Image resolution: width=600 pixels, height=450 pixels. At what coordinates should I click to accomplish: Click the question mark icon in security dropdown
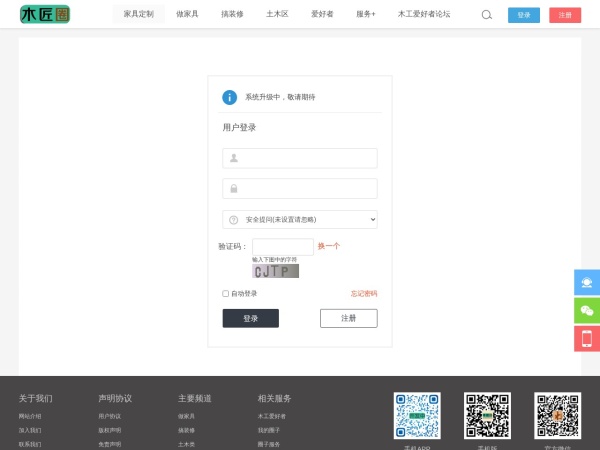click(x=233, y=220)
